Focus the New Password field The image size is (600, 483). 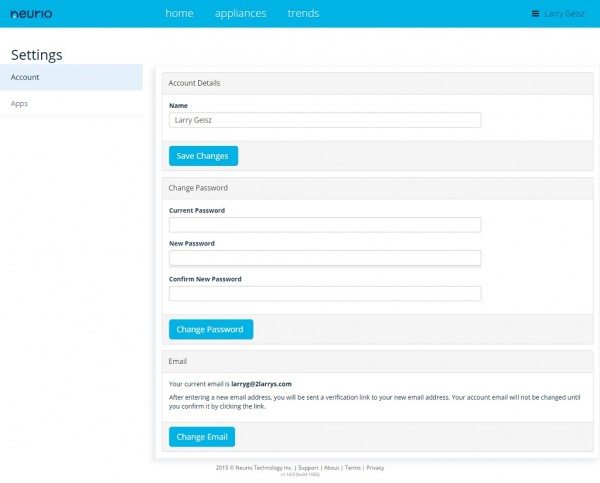[x=325, y=258]
